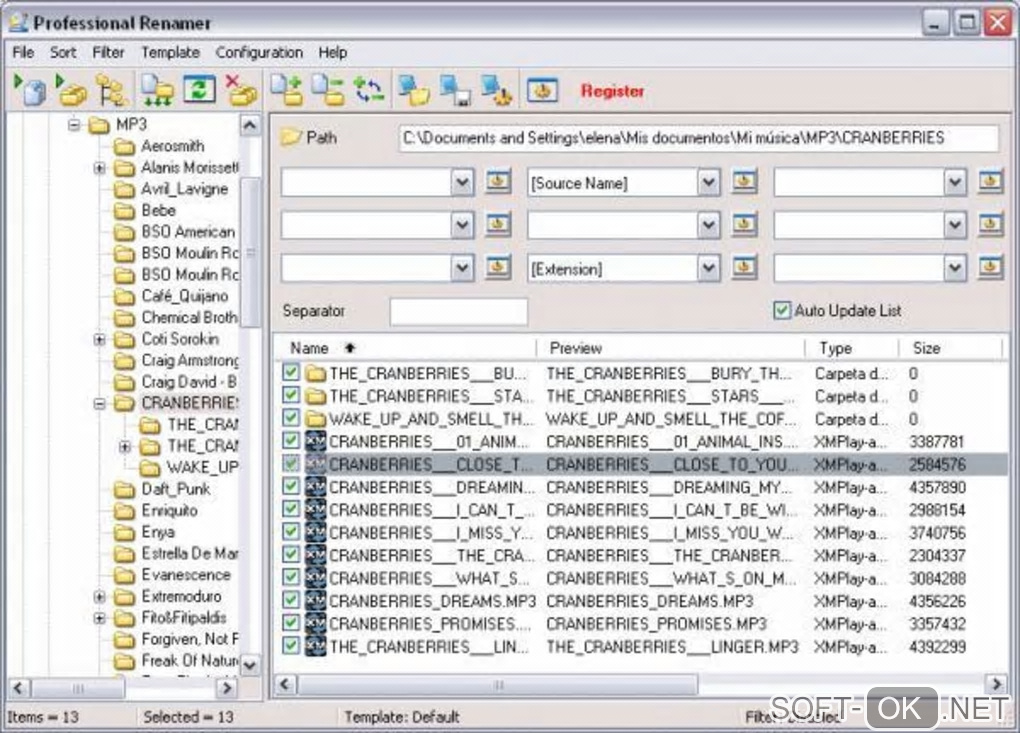Image resolution: width=1020 pixels, height=733 pixels.
Task: Click the file list horizontal scrollbar thumb
Action: pyautogui.click(x=498, y=684)
